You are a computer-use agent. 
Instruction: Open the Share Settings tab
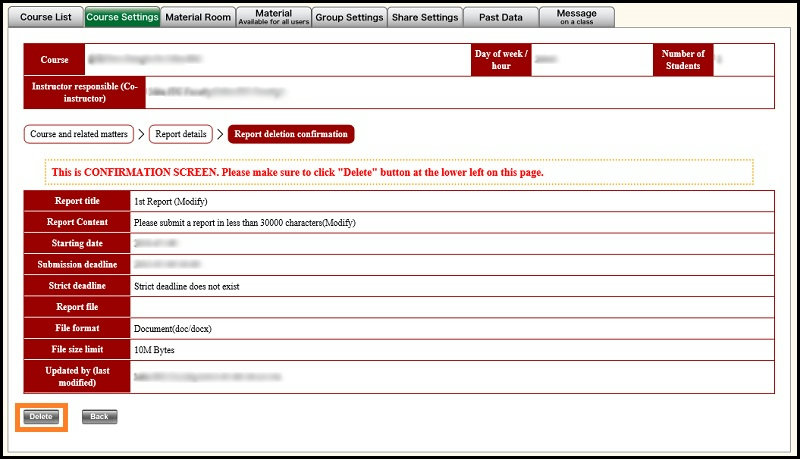(x=426, y=16)
